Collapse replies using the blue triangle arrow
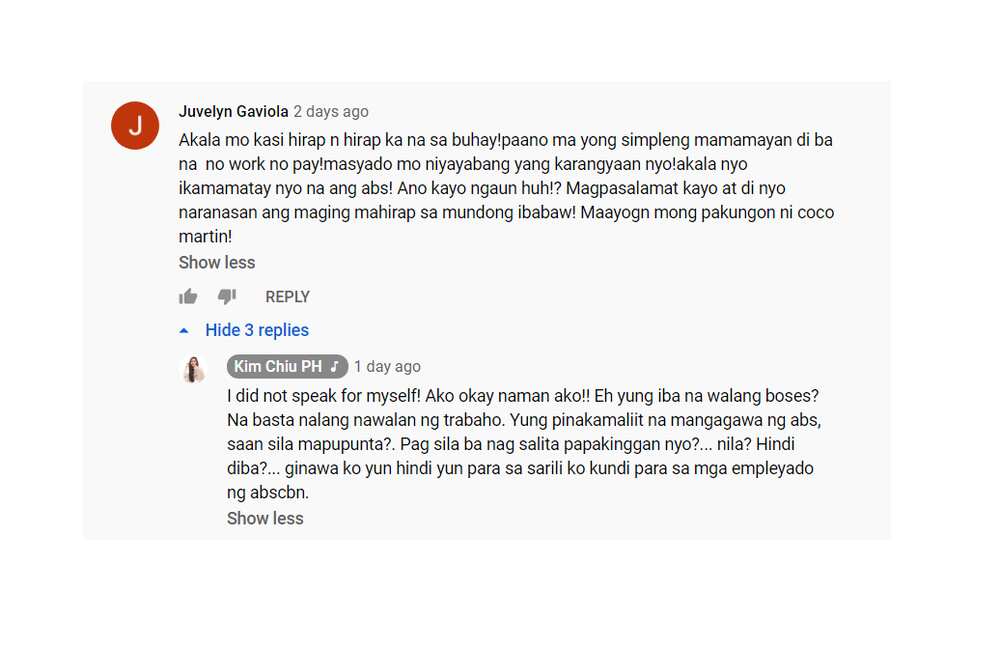The height and width of the screenshot is (649, 1000). [x=184, y=331]
